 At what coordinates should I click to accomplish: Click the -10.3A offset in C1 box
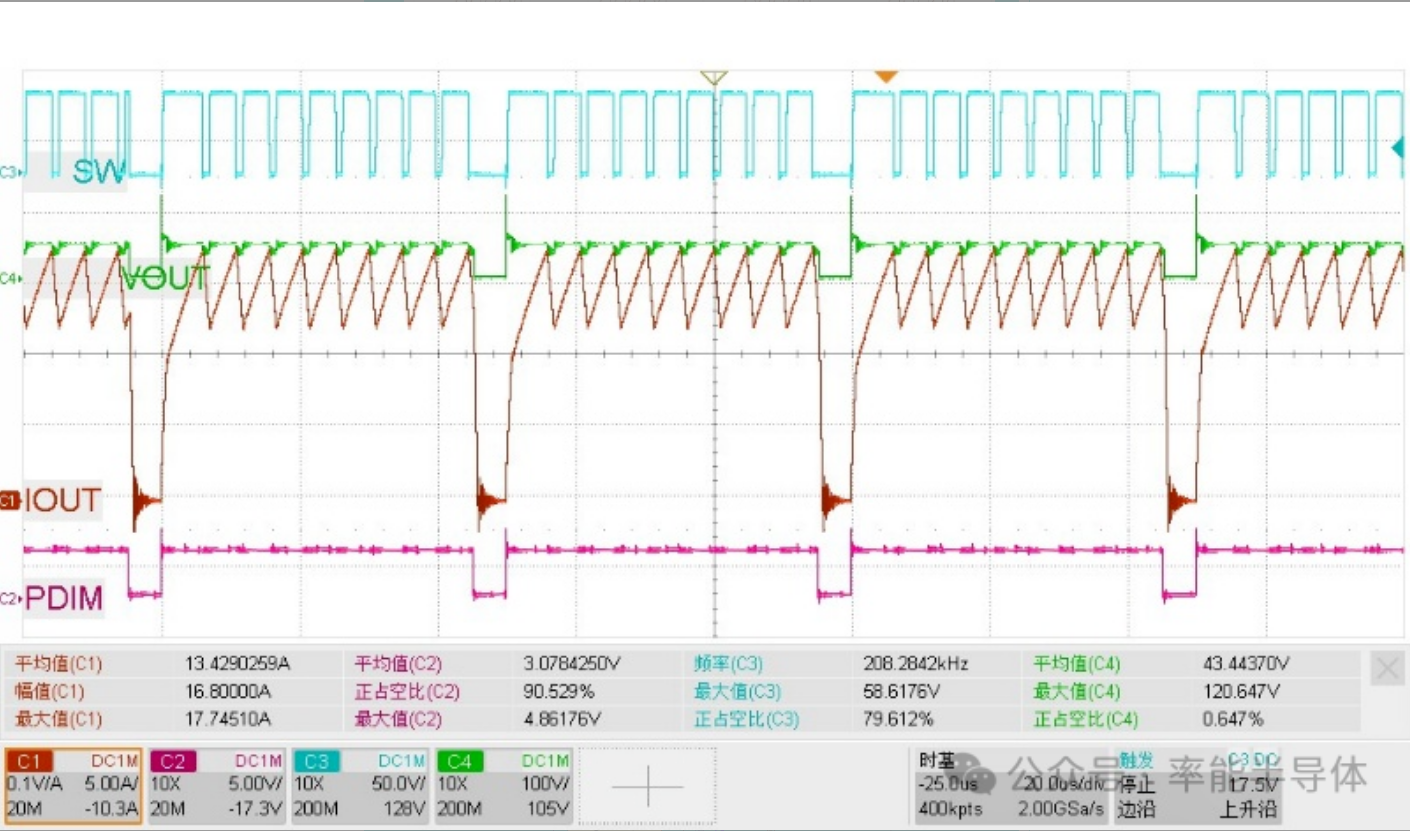click(110, 808)
